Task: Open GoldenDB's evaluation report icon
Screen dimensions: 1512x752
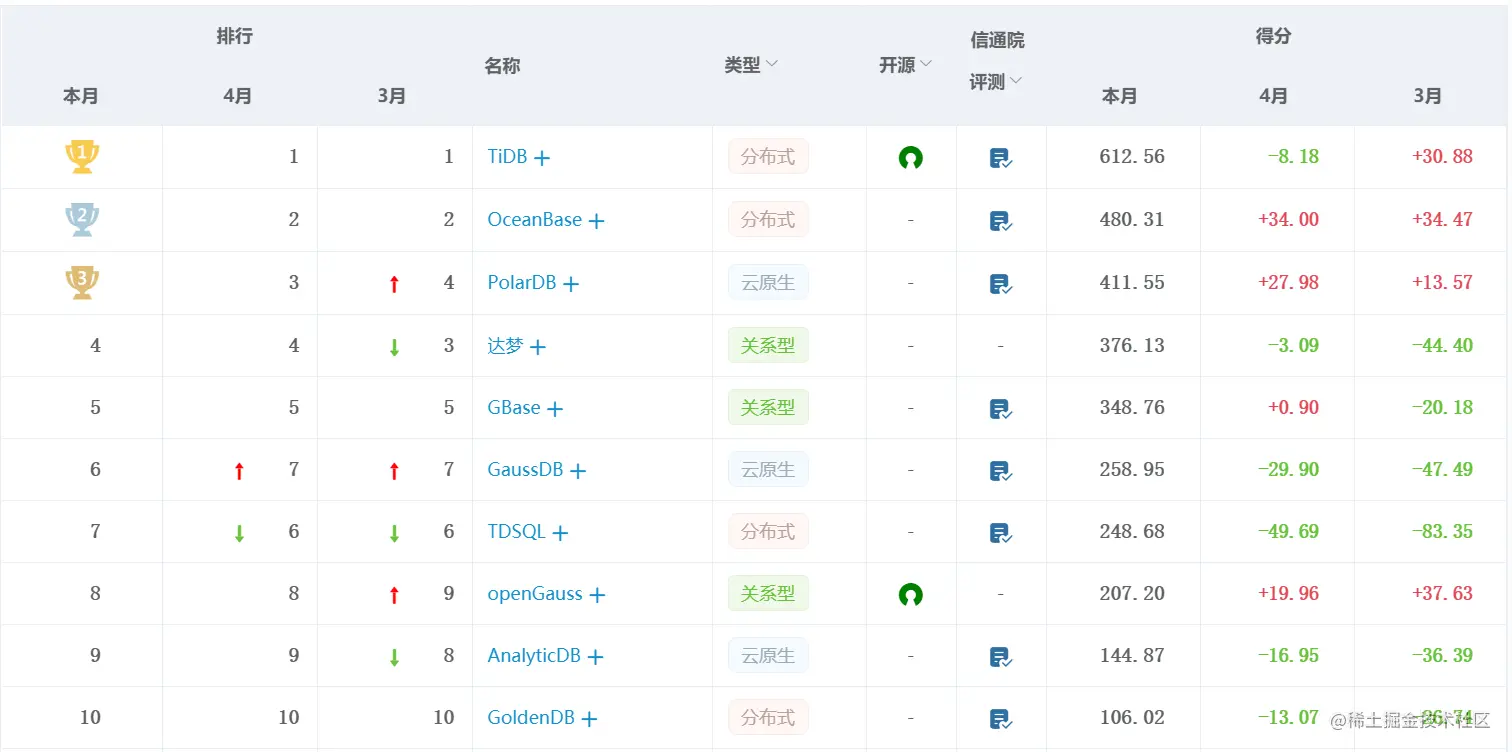Action: [x=1001, y=718]
